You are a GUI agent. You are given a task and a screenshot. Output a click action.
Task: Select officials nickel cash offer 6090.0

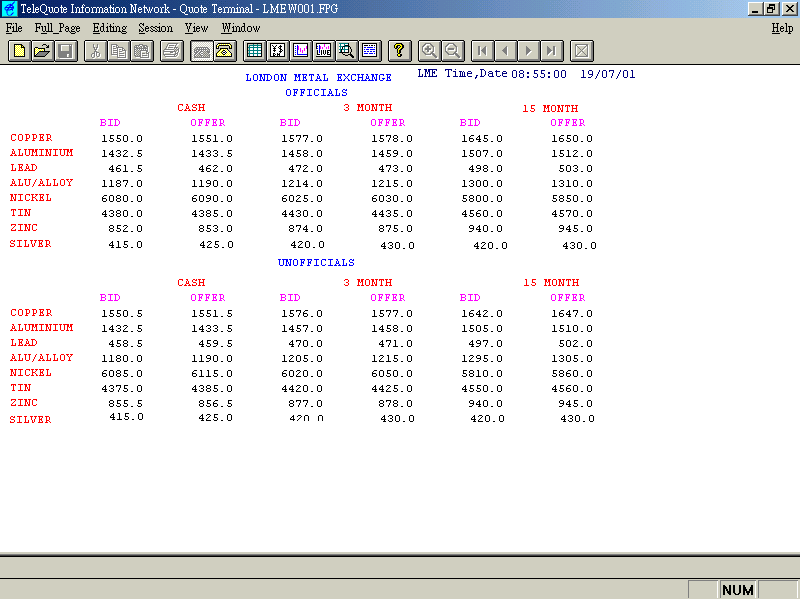pyautogui.click(x=212, y=198)
